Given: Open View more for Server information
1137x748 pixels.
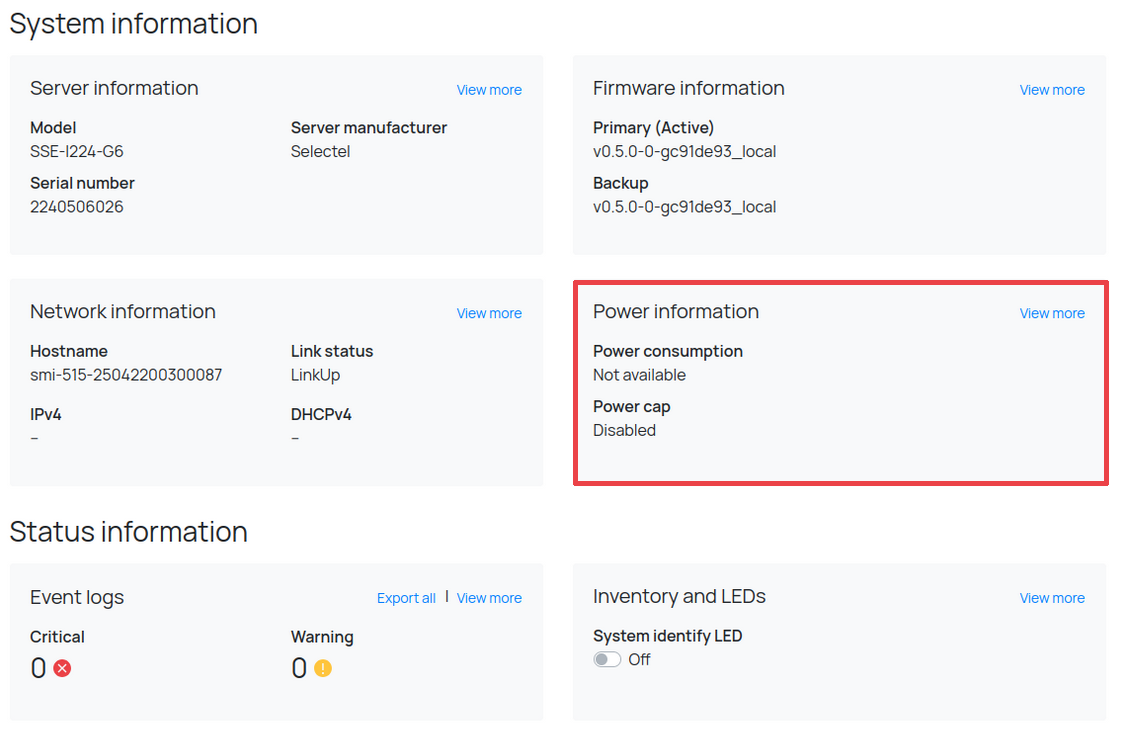Looking at the screenshot, I should pos(489,90).
